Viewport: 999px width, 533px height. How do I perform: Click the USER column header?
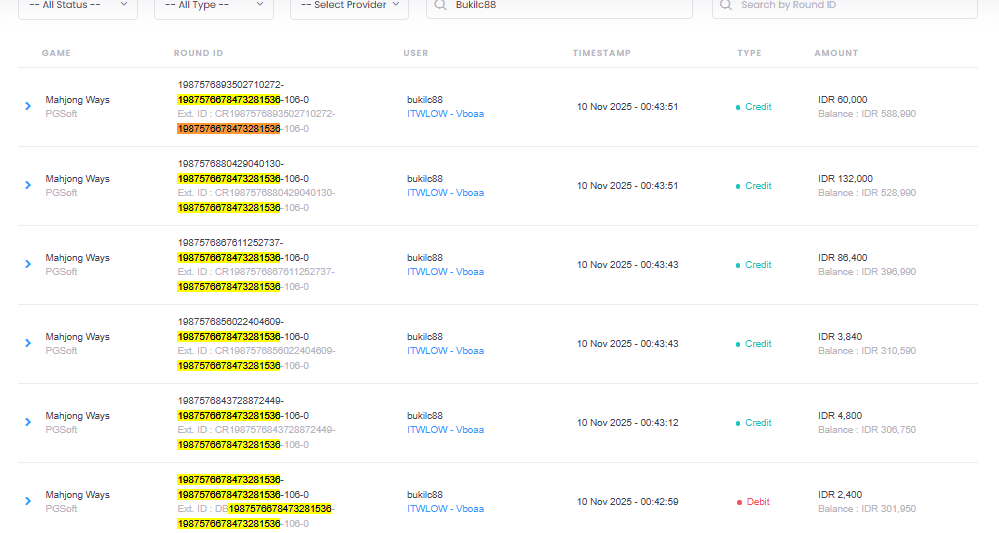tap(415, 53)
